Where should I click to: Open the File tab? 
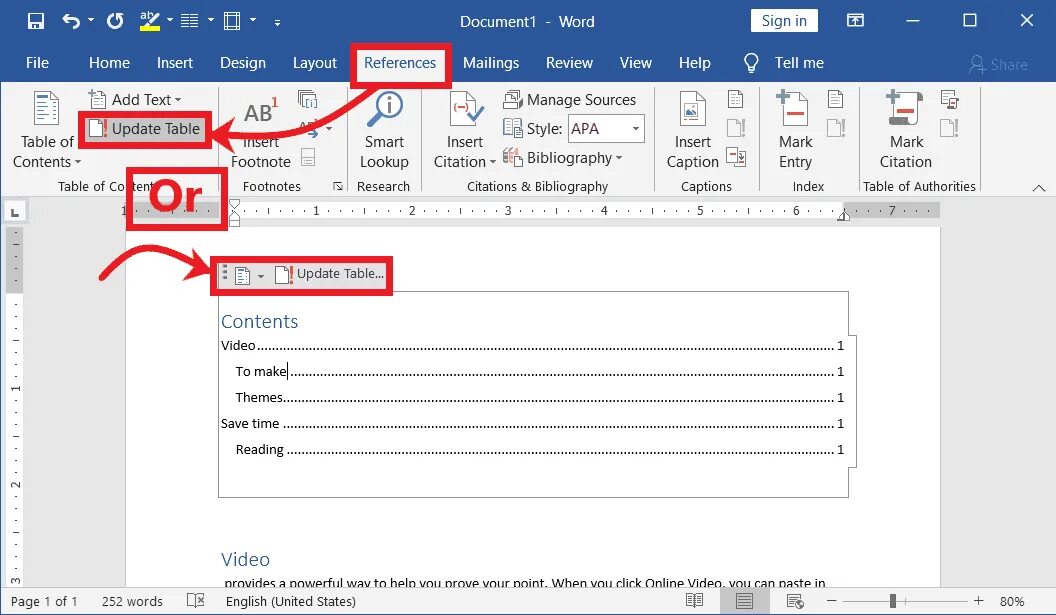coord(37,63)
